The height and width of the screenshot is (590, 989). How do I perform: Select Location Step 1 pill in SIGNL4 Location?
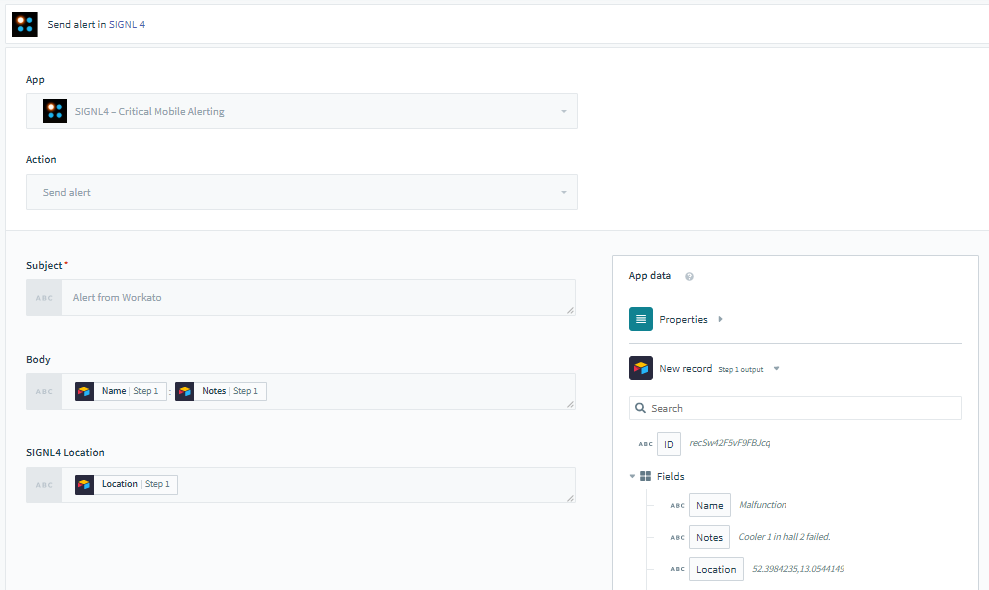126,485
